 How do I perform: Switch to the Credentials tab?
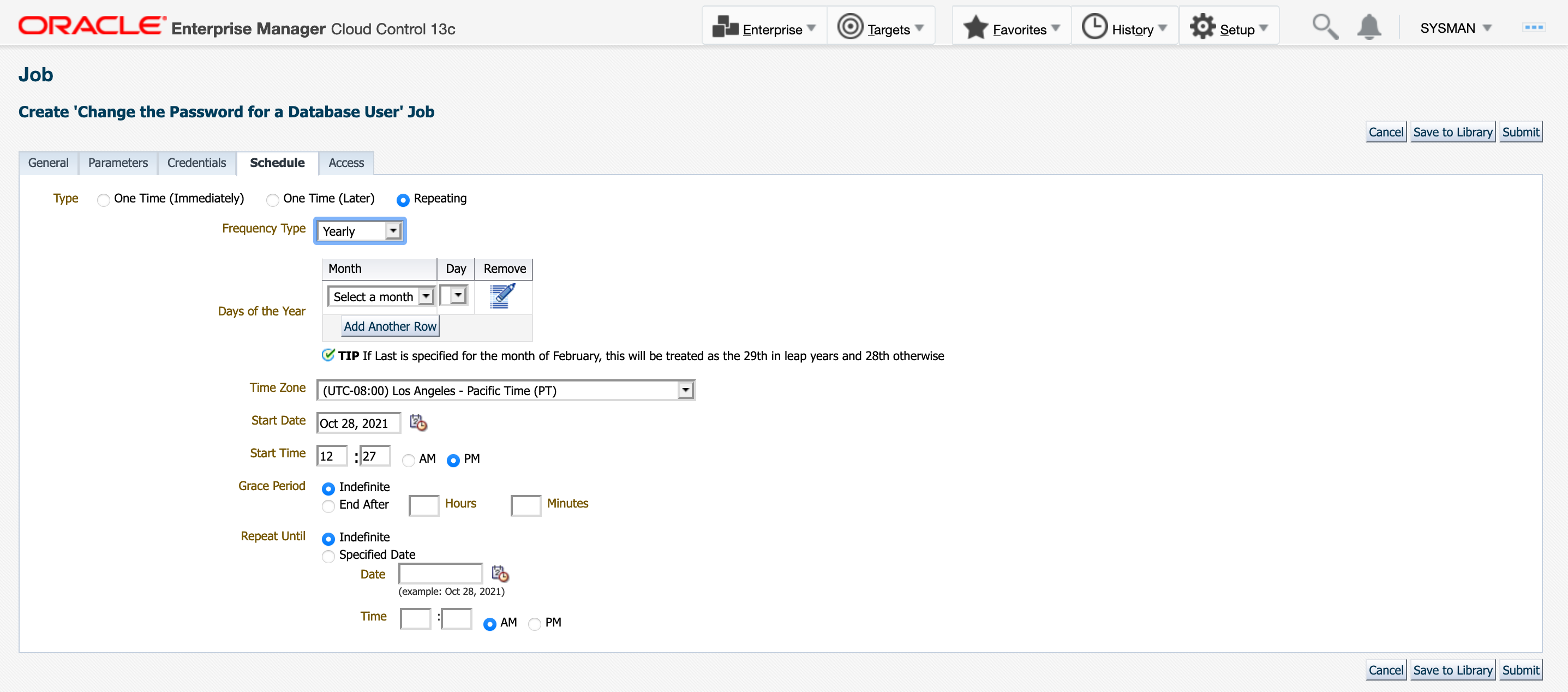(196, 163)
